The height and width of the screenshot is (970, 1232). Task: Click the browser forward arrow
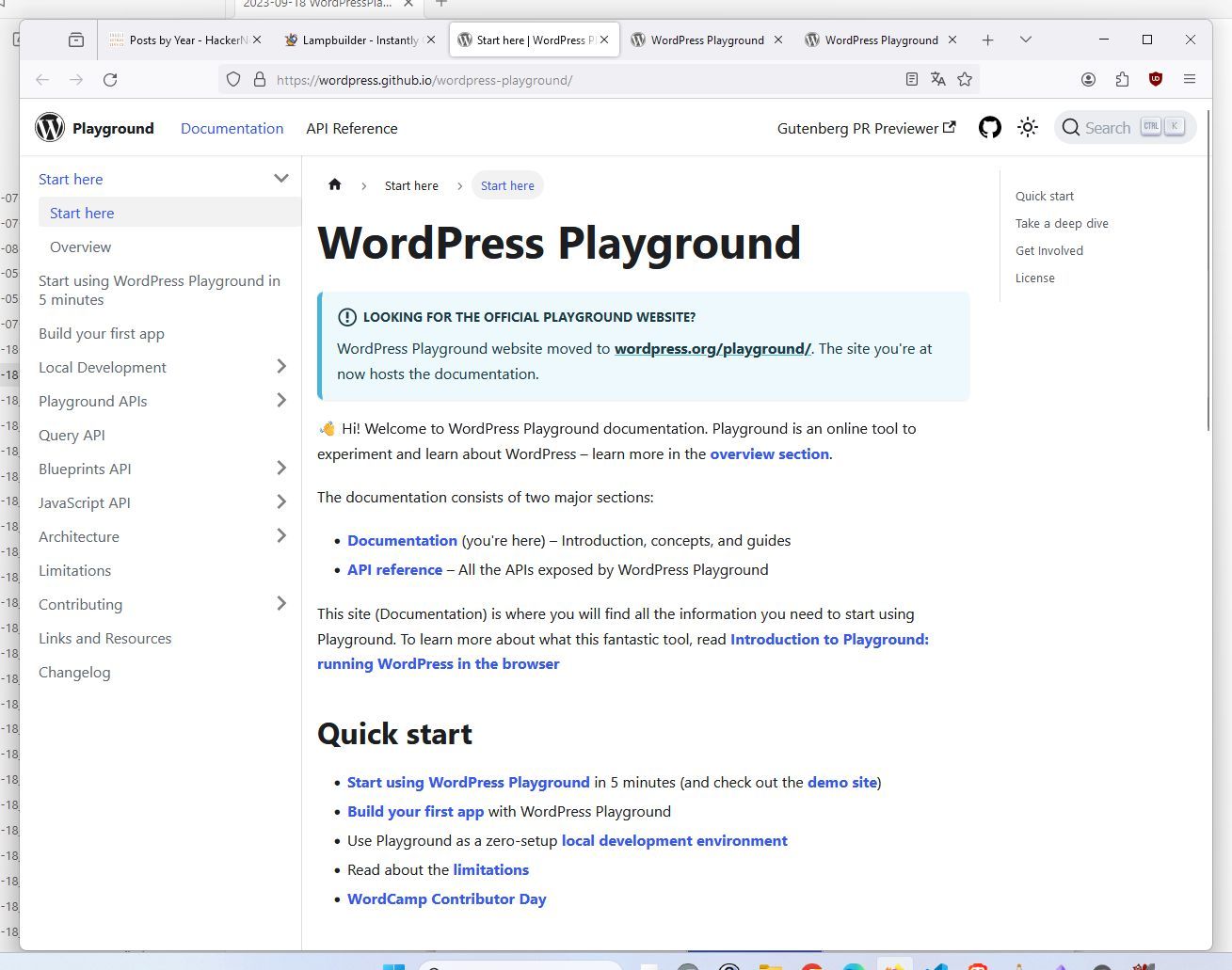(76, 80)
